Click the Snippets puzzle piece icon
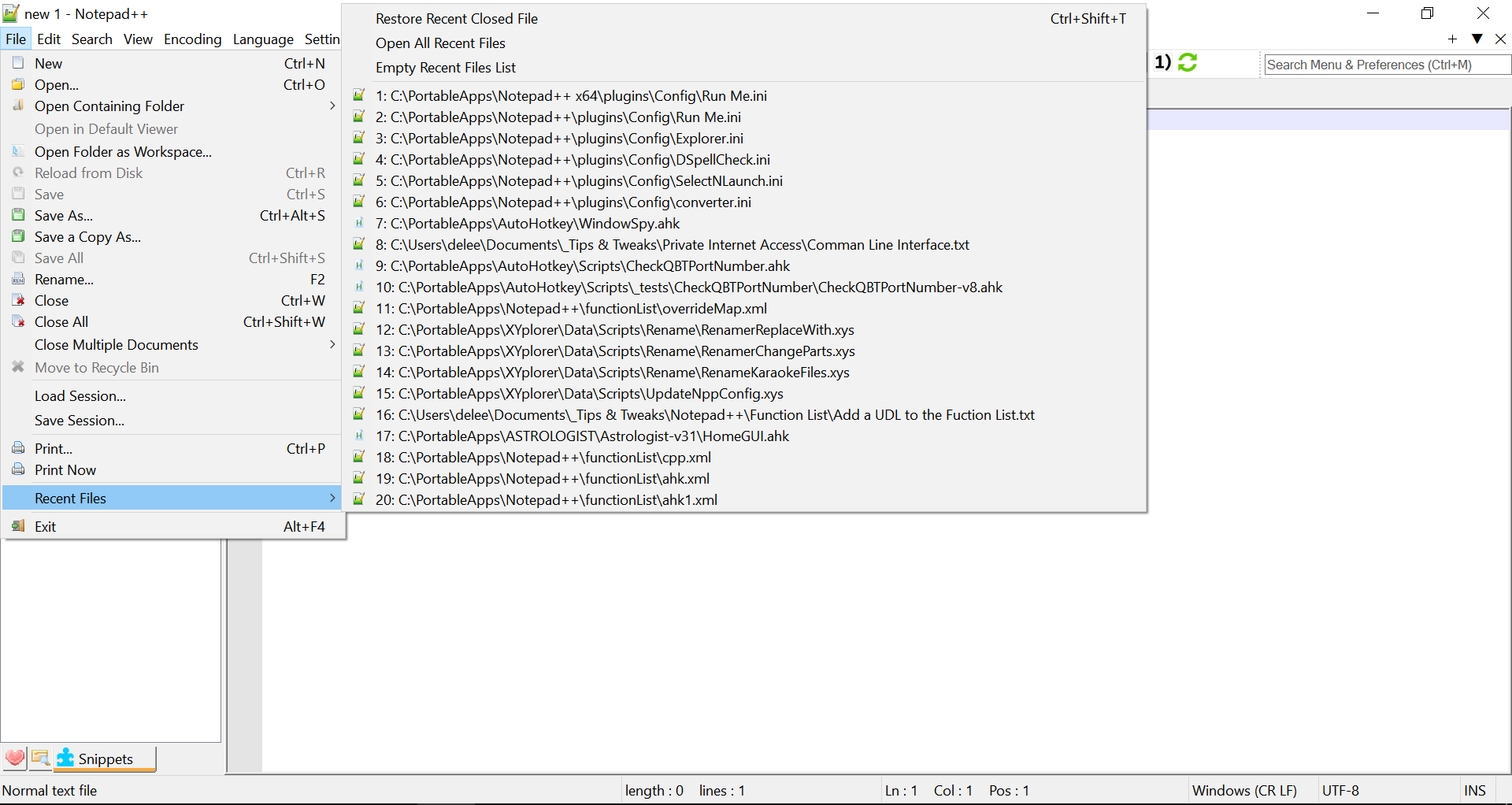 point(65,758)
